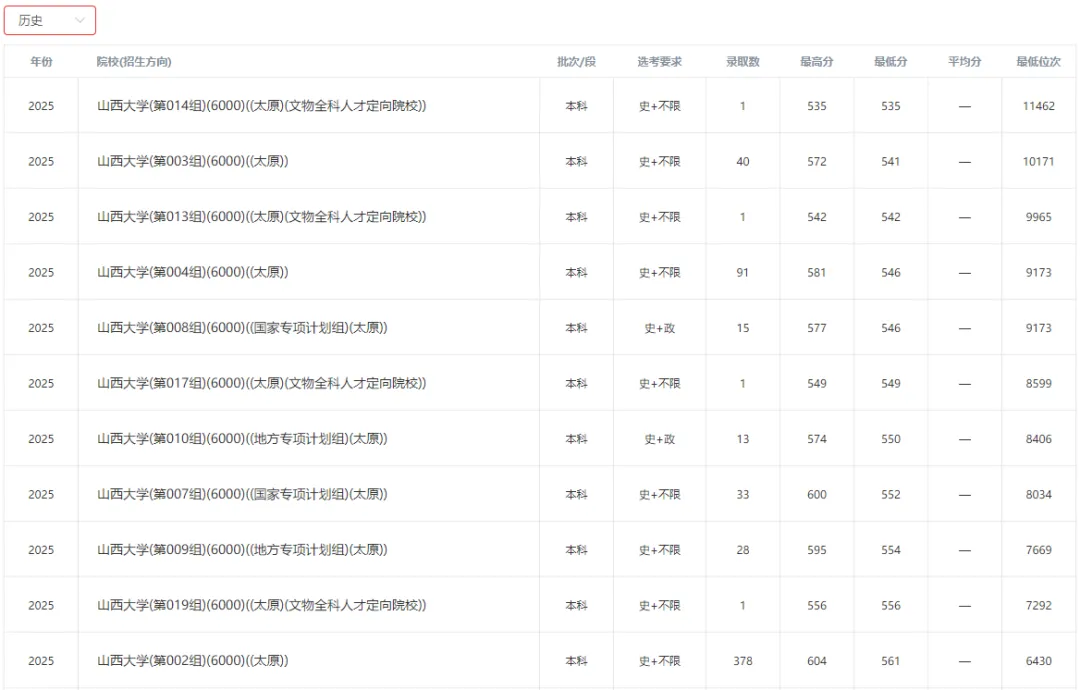Select the 山西大学(第003组) row name

(193, 162)
